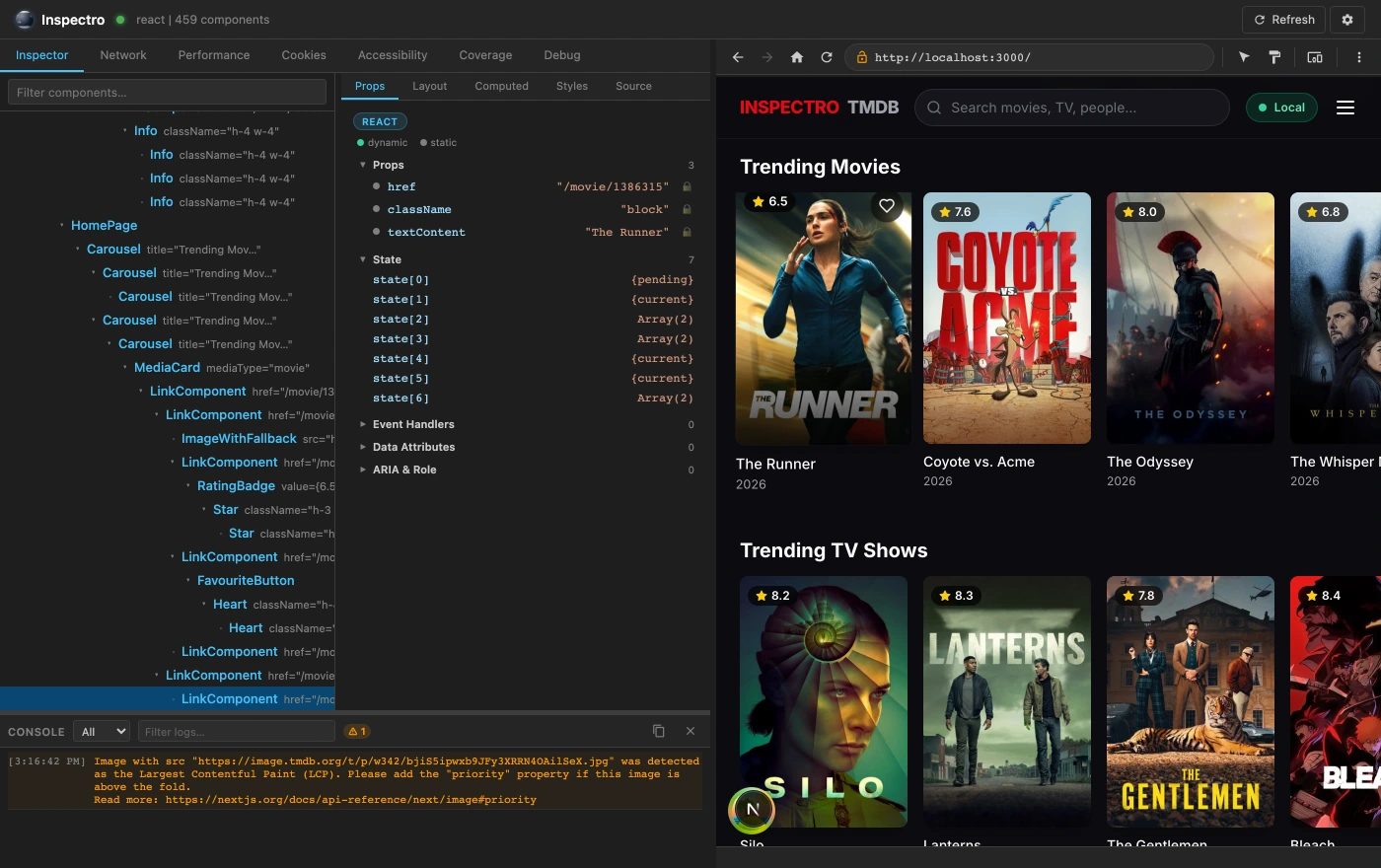Click the URL bar lock icon
The width and height of the screenshot is (1381, 868).
[861, 57]
